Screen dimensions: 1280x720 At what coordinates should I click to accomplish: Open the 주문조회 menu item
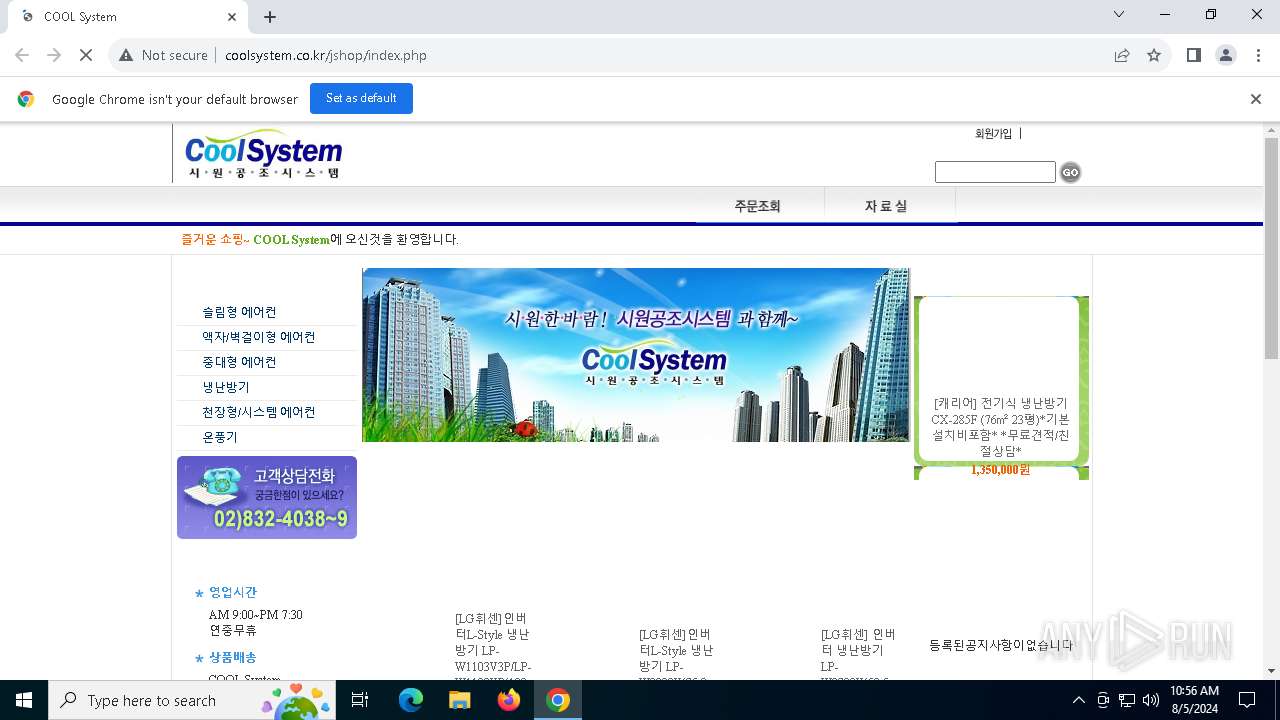757,206
